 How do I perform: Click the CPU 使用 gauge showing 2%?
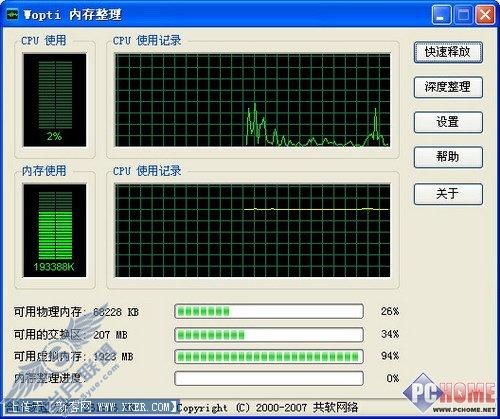[55, 100]
